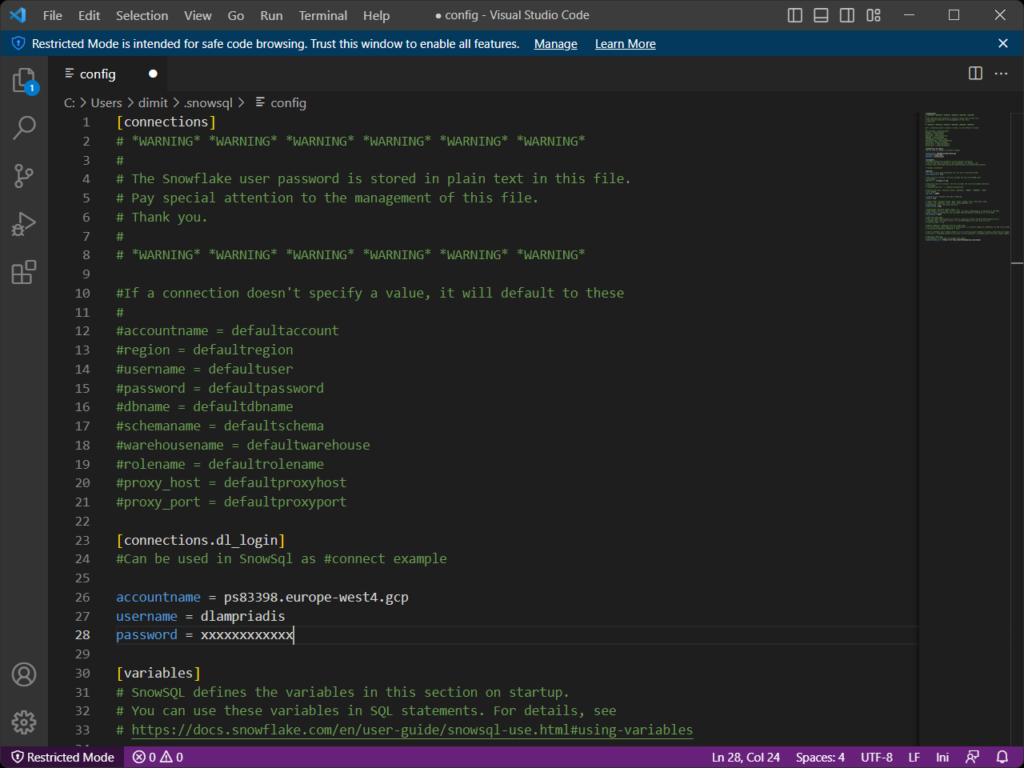Open the Run and Debug view
Viewport: 1024px width, 768px height.
coord(24,224)
